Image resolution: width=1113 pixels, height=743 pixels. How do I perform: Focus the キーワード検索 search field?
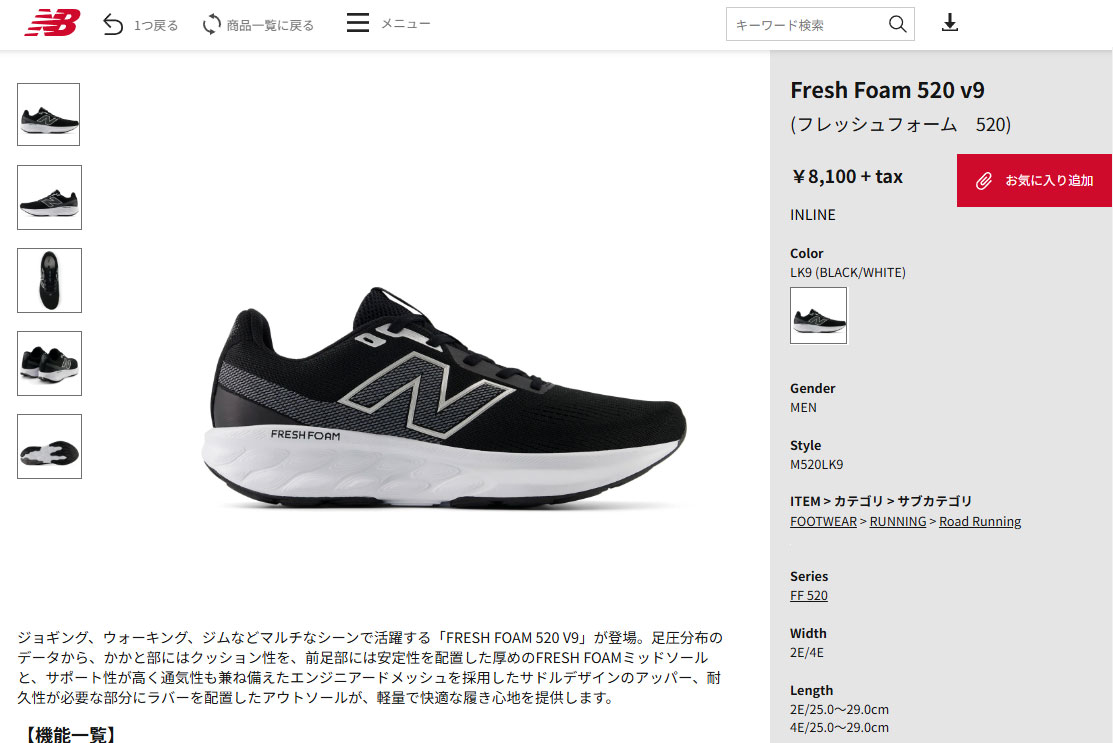[806, 25]
